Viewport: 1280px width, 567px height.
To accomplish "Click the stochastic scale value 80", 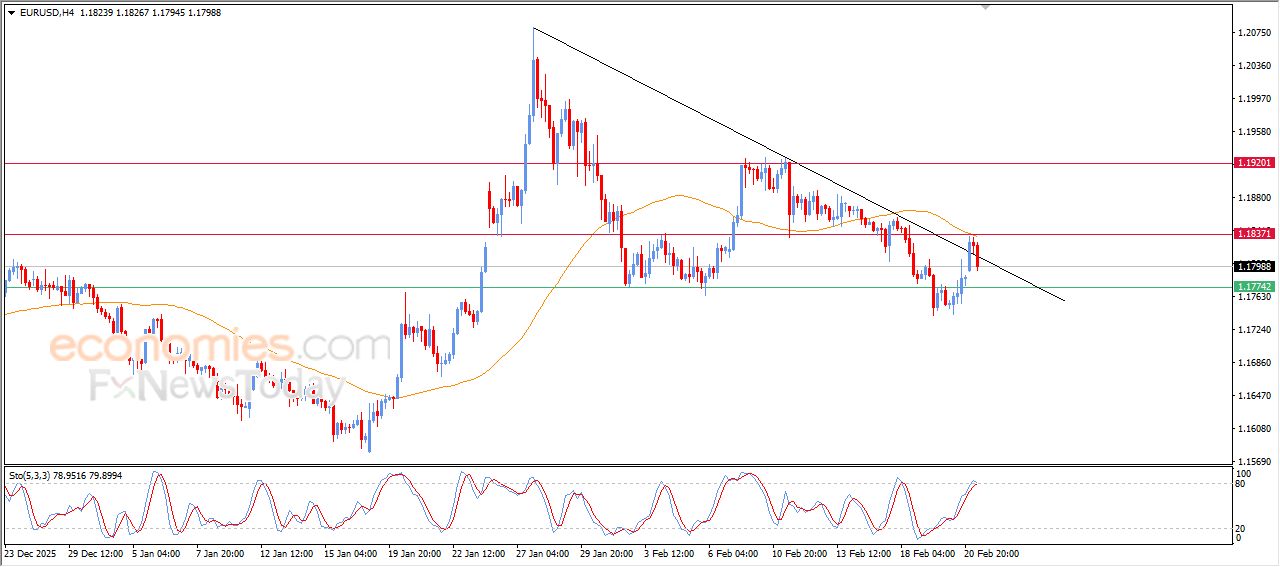I will click(x=1241, y=484).
